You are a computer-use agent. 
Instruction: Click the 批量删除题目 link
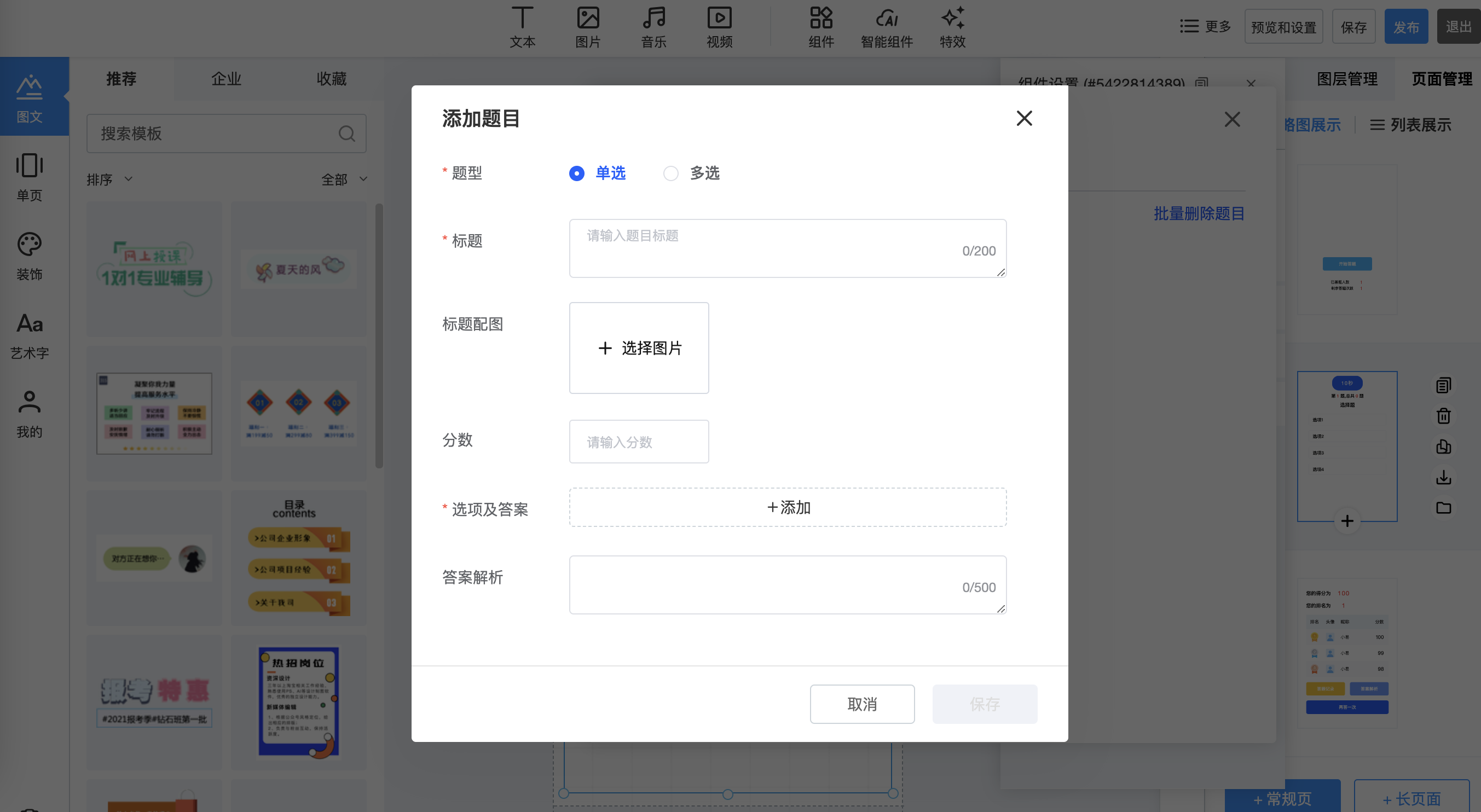pos(1199,213)
